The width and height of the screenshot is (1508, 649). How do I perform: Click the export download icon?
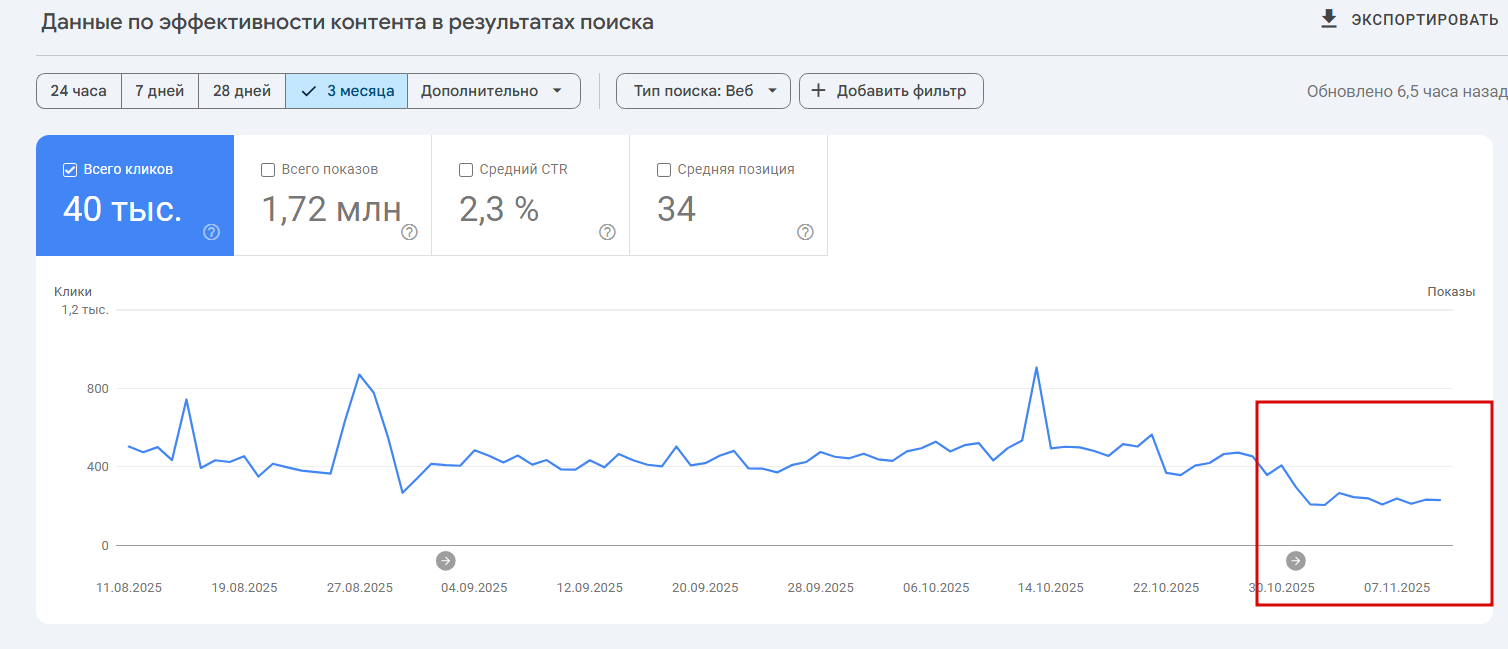coord(1329,19)
